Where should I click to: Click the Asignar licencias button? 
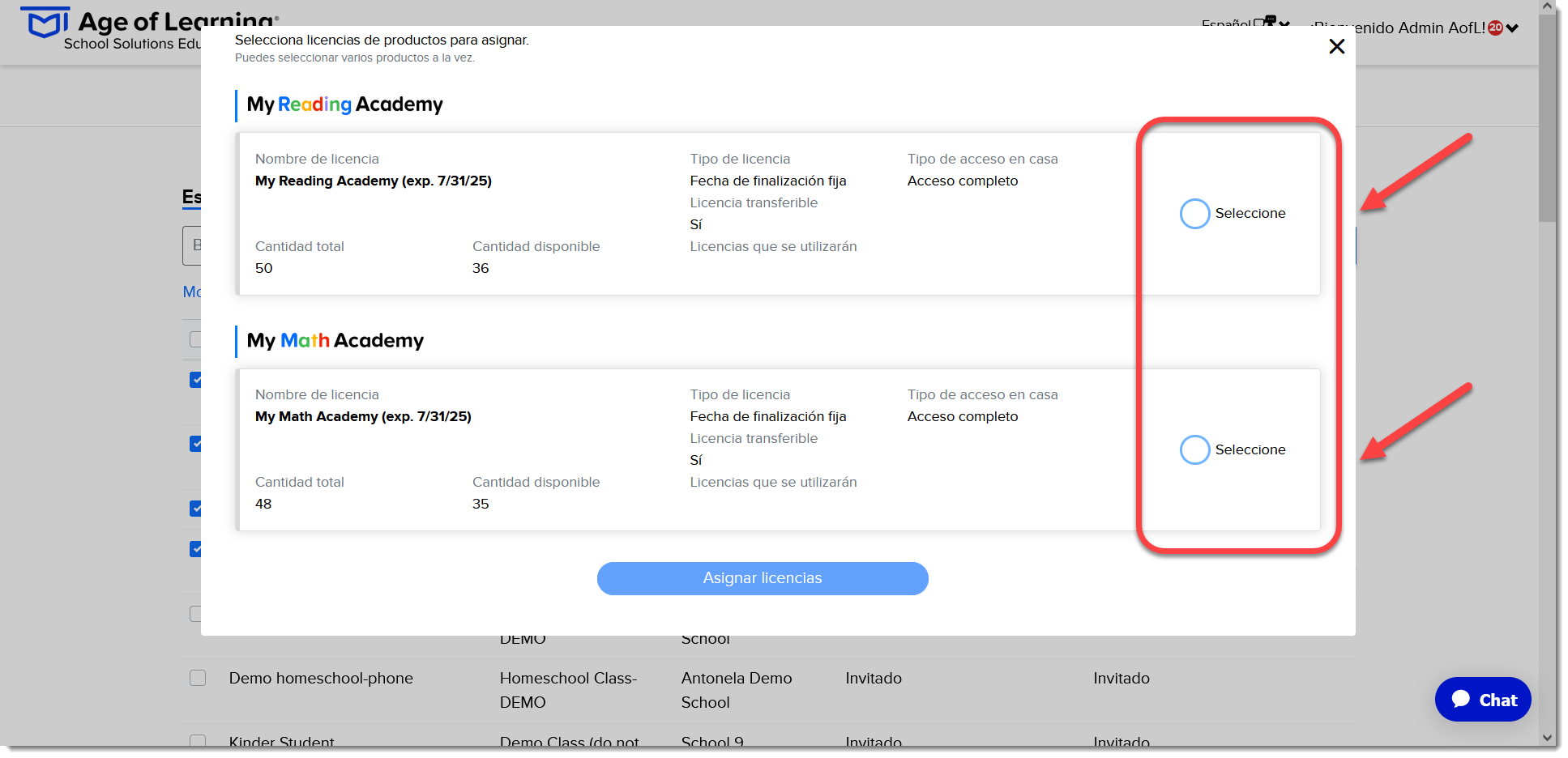[763, 578]
